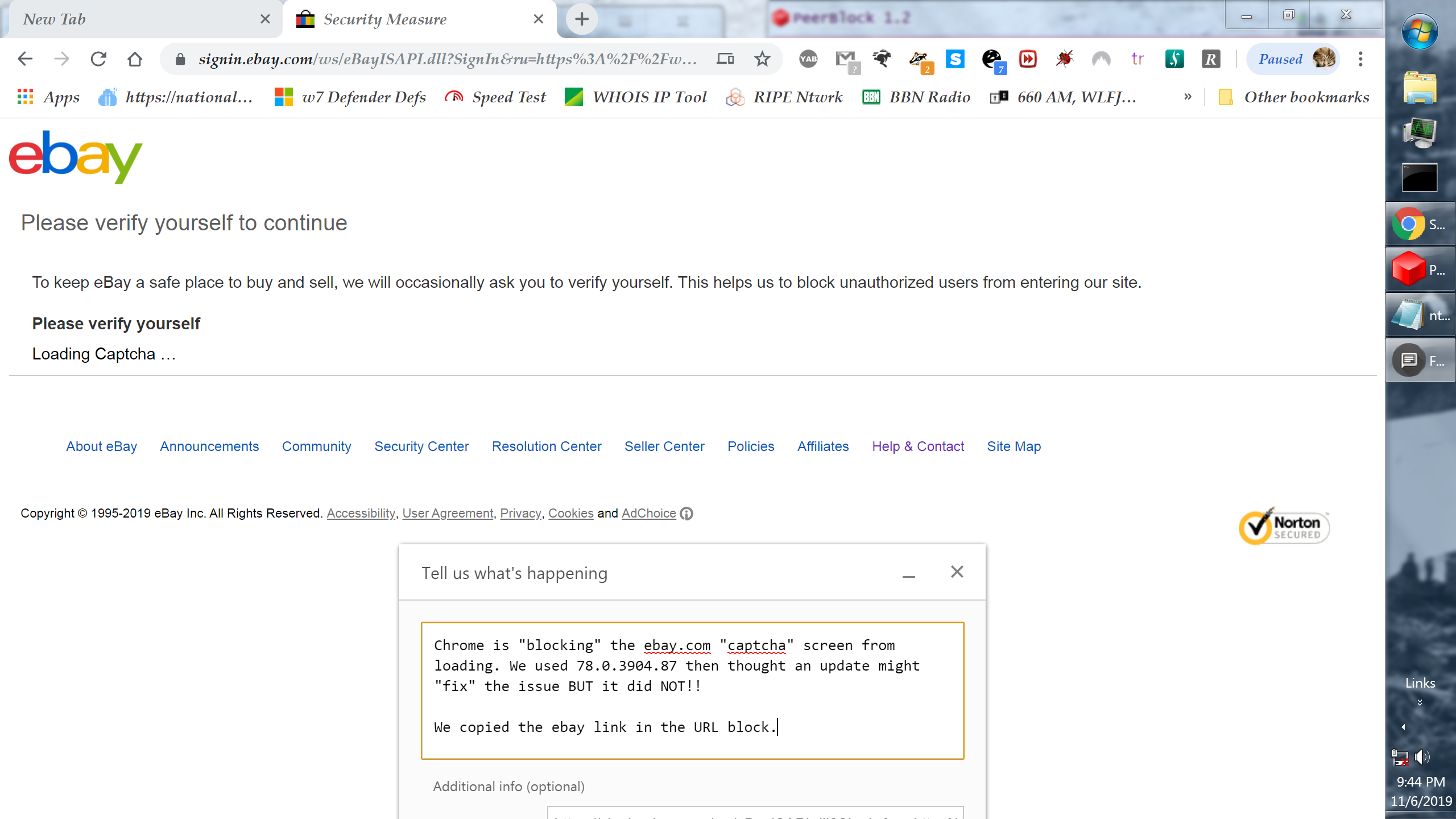Open the Security Center link
Image resolution: width=1456 pixels, height=819 pixels.
click(421, 446)
